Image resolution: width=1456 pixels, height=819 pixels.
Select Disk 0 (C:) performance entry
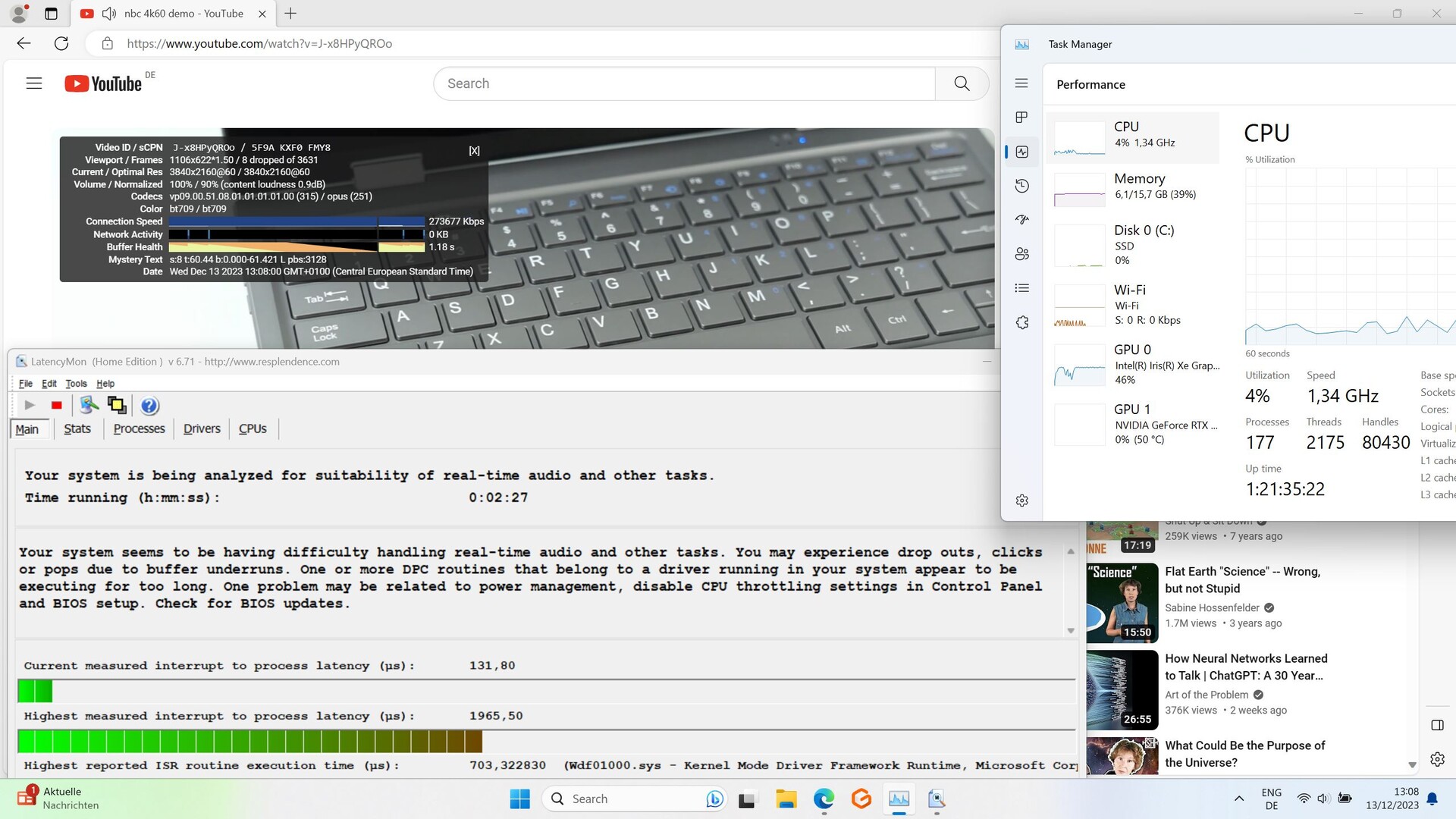(x=1132, y=244)
